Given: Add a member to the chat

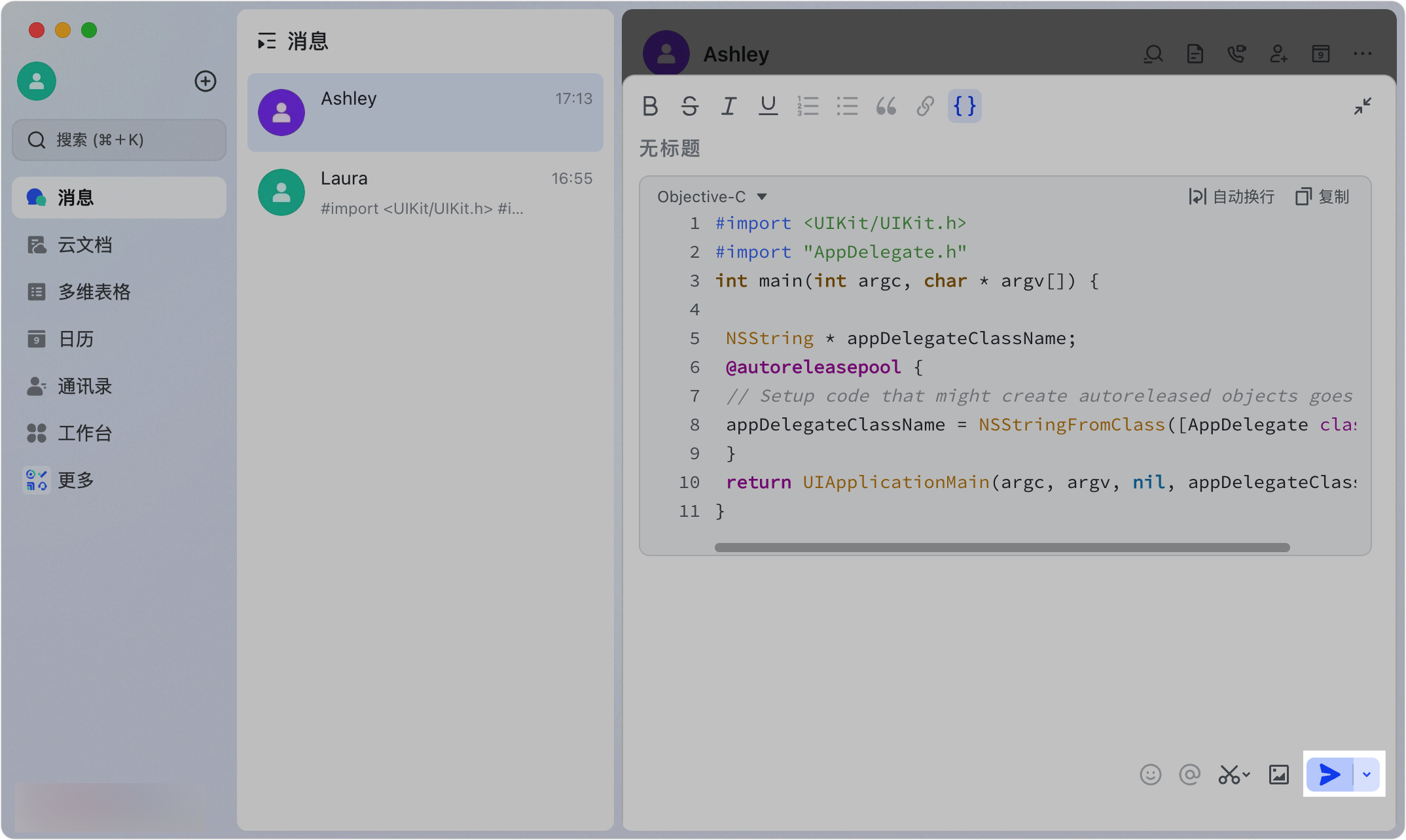Looking at the screenshot, I should [1278, 54].
